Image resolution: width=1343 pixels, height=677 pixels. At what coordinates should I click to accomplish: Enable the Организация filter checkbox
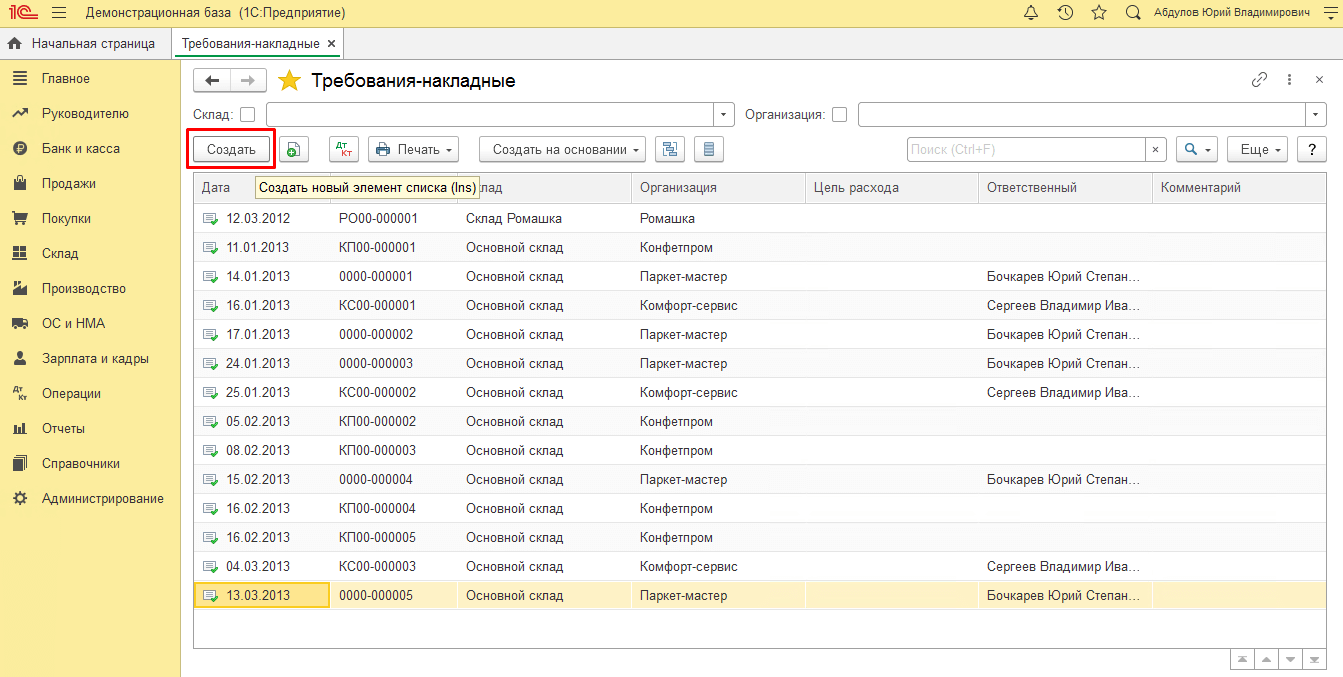click(x=839, y=115)
